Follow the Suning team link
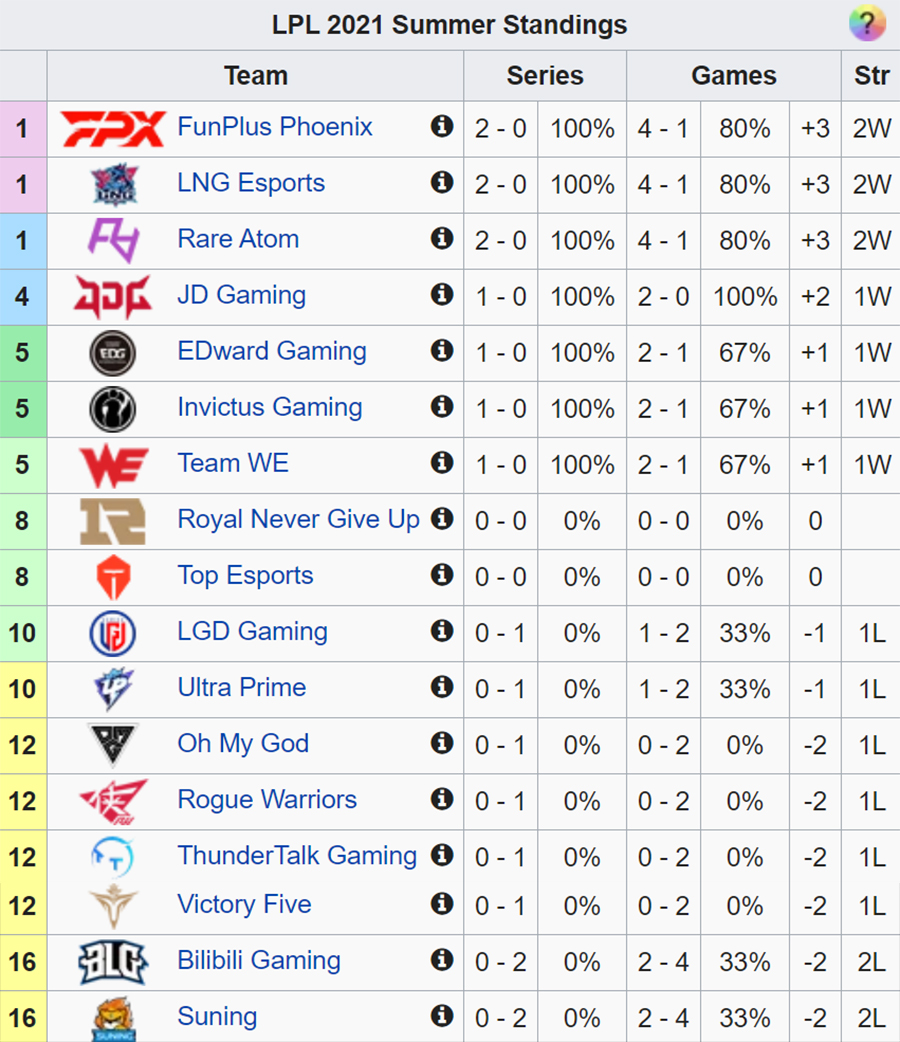 [217, 1017]
